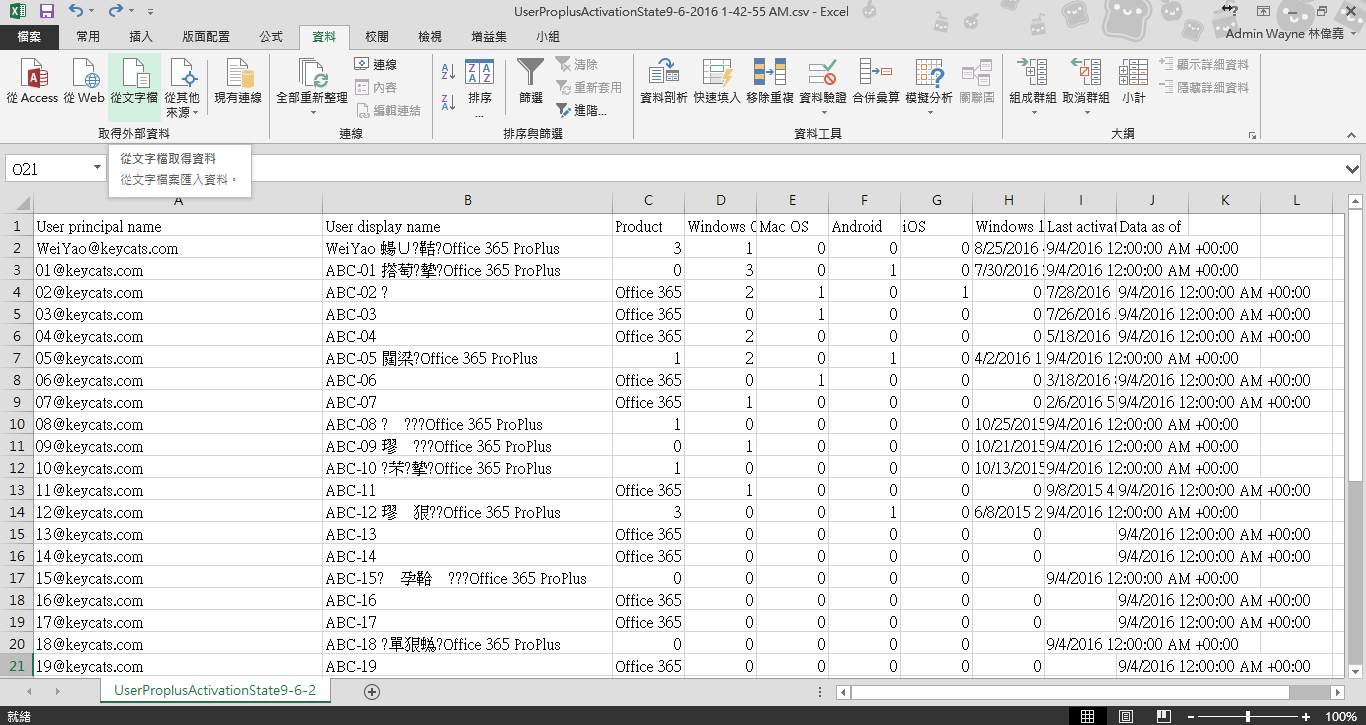Undo the last action

coord(77,11)
